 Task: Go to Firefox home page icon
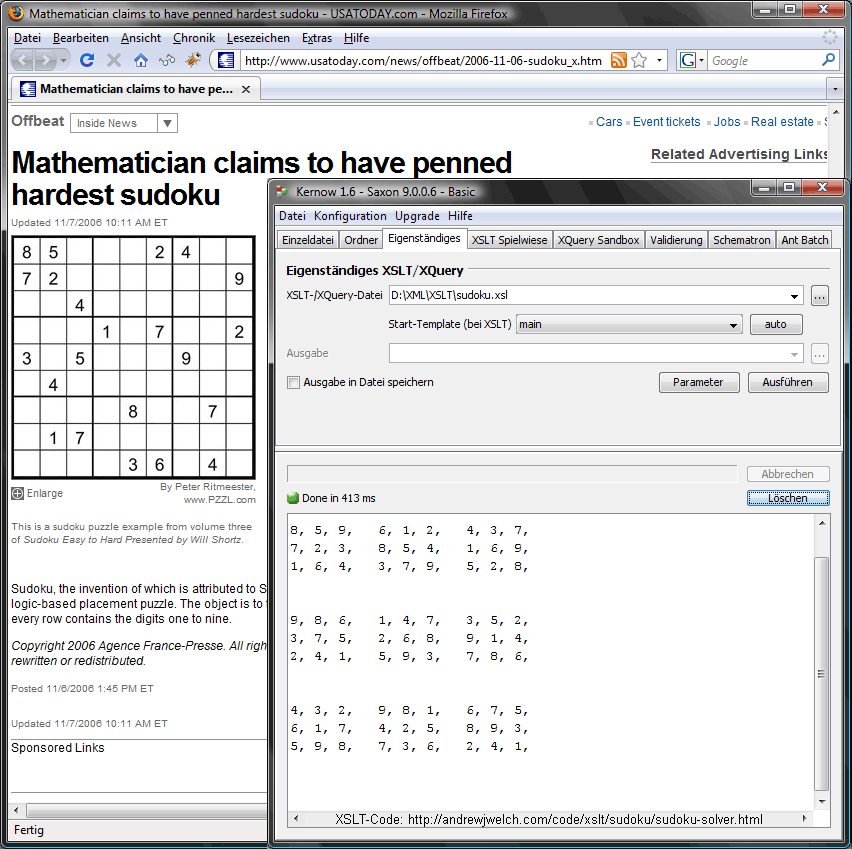141,60
